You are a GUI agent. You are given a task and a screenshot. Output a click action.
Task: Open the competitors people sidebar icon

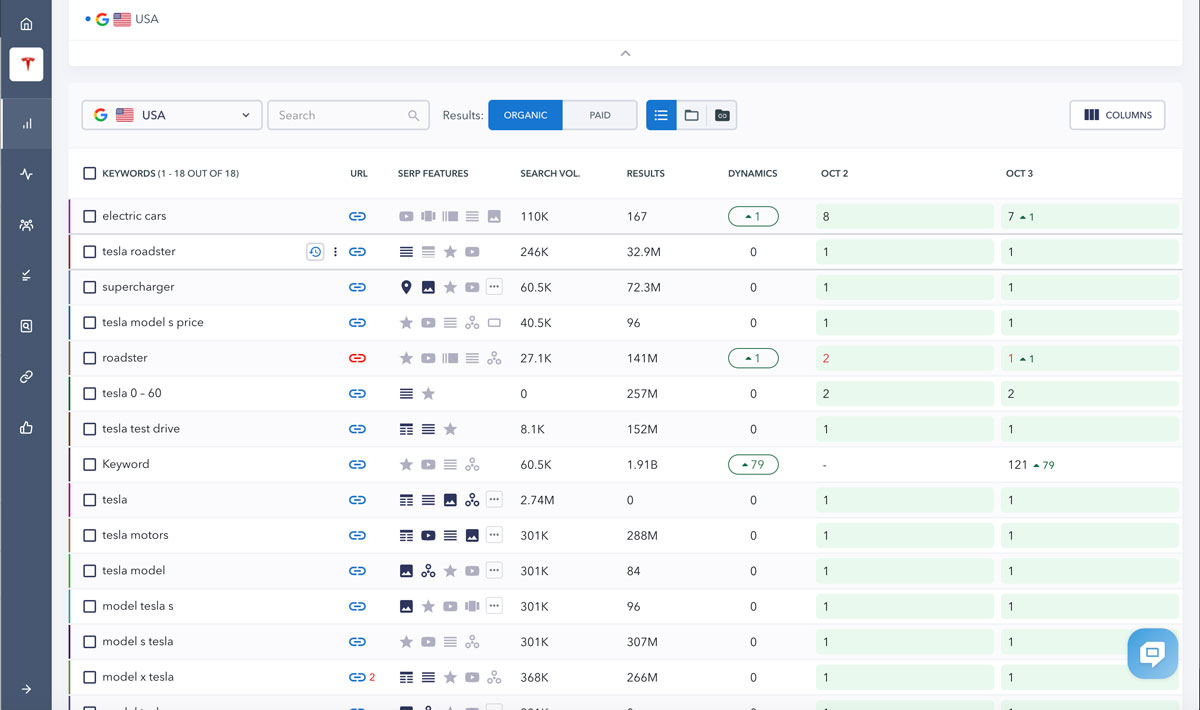point(26,225)
